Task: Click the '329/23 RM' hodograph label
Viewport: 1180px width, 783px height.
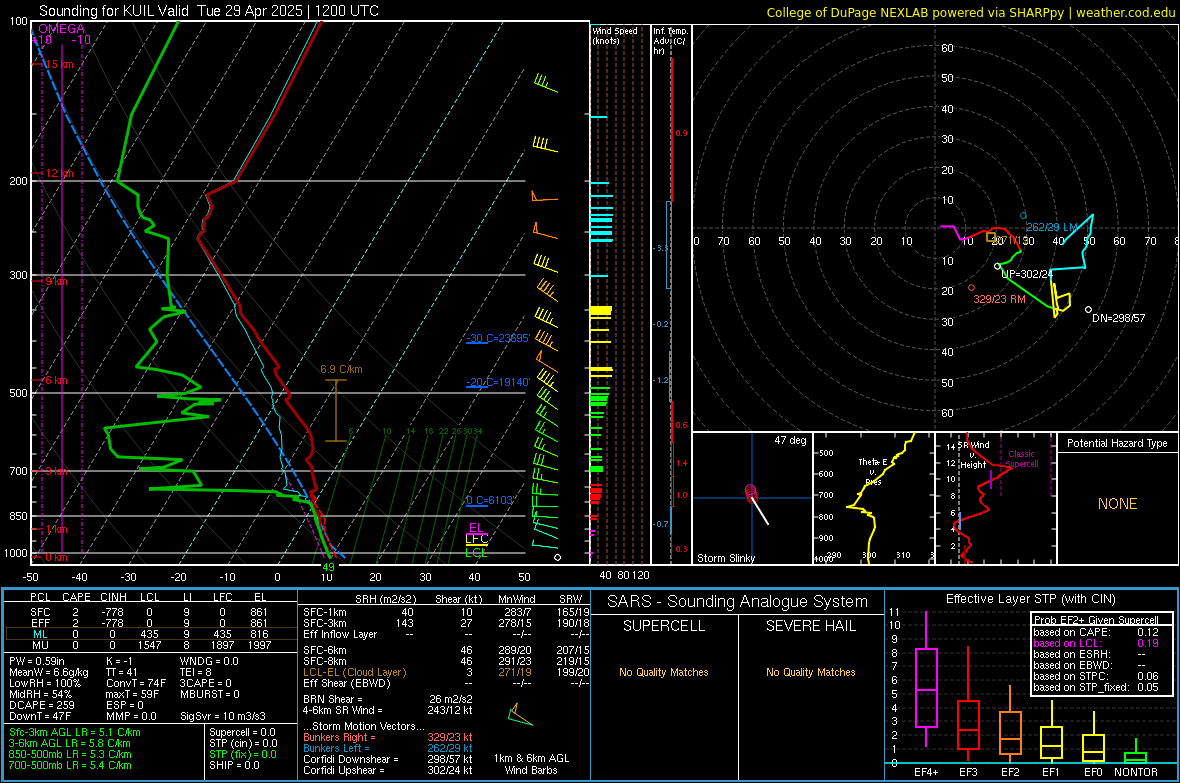Action: pos(999,299)
